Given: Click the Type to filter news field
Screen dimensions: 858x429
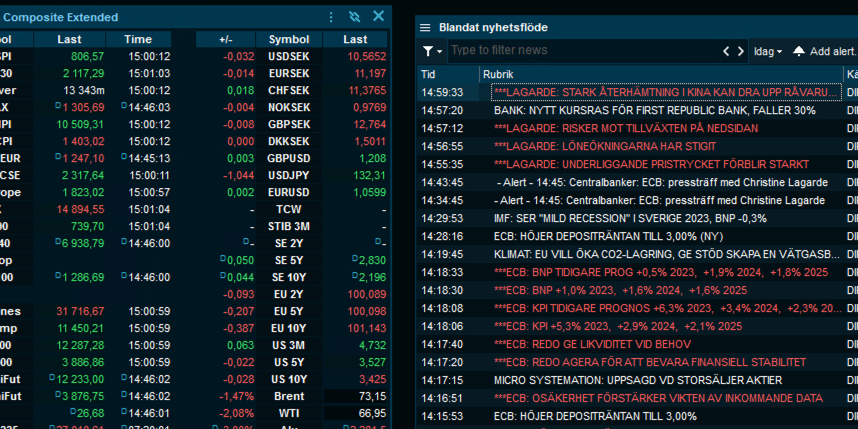Looking at the screenshot, I should pyautogui.click(x=583, y=51).
